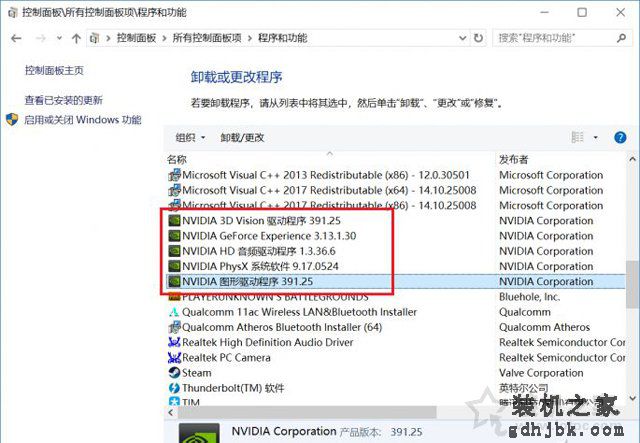Select NVIDIA GeForce Experience 3.13.1.30 text
The width and height of the screenshot is (640, 443).
[269, 236]
